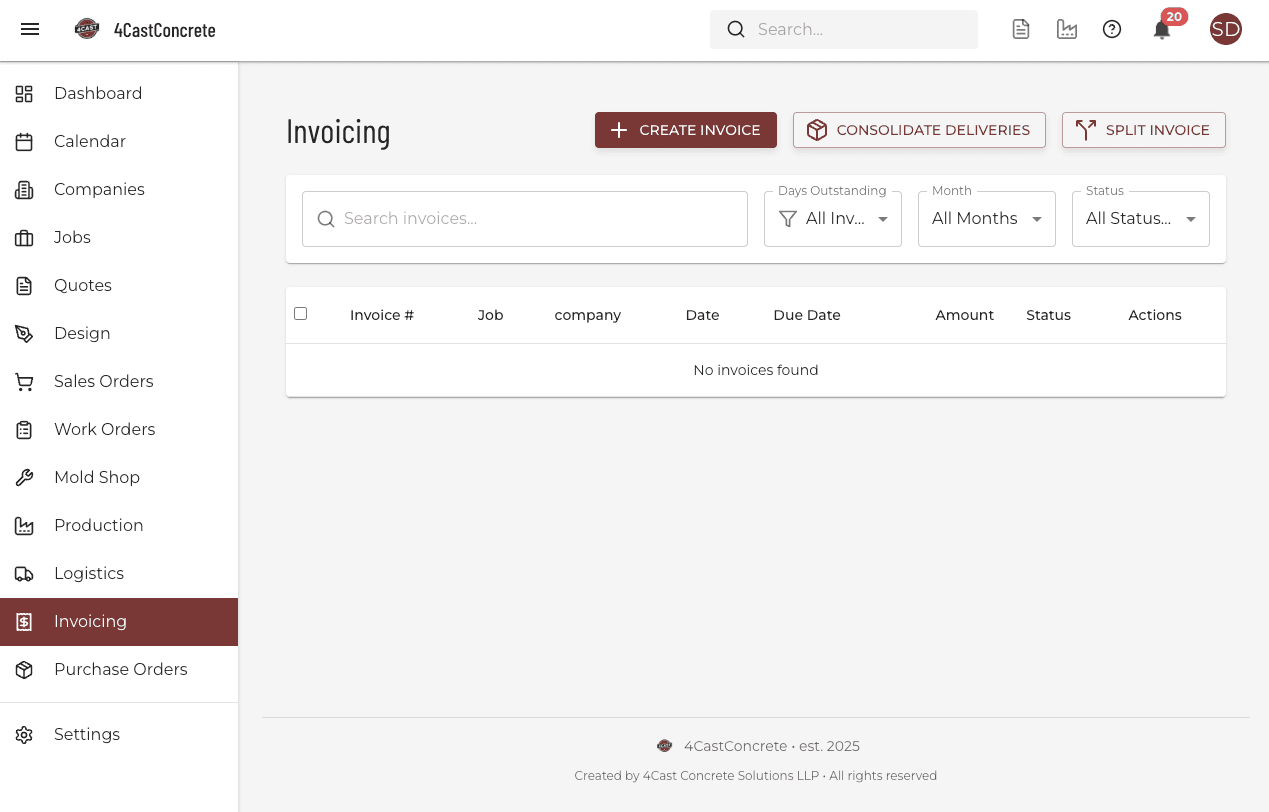The image size is (1269, 812).
Task: Open the Production section icon
Action: pos(24,525)
